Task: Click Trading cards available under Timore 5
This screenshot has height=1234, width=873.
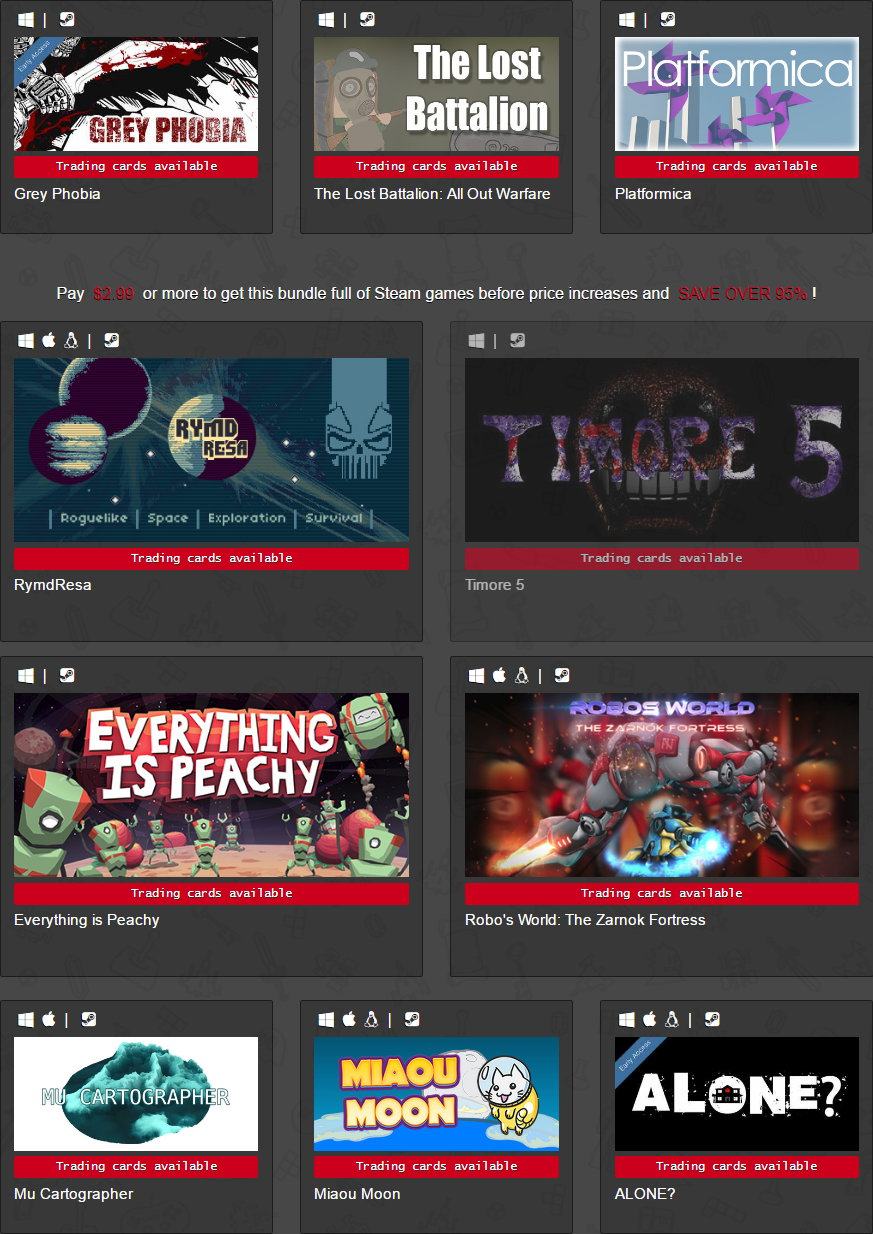Action: coord(662,558)
